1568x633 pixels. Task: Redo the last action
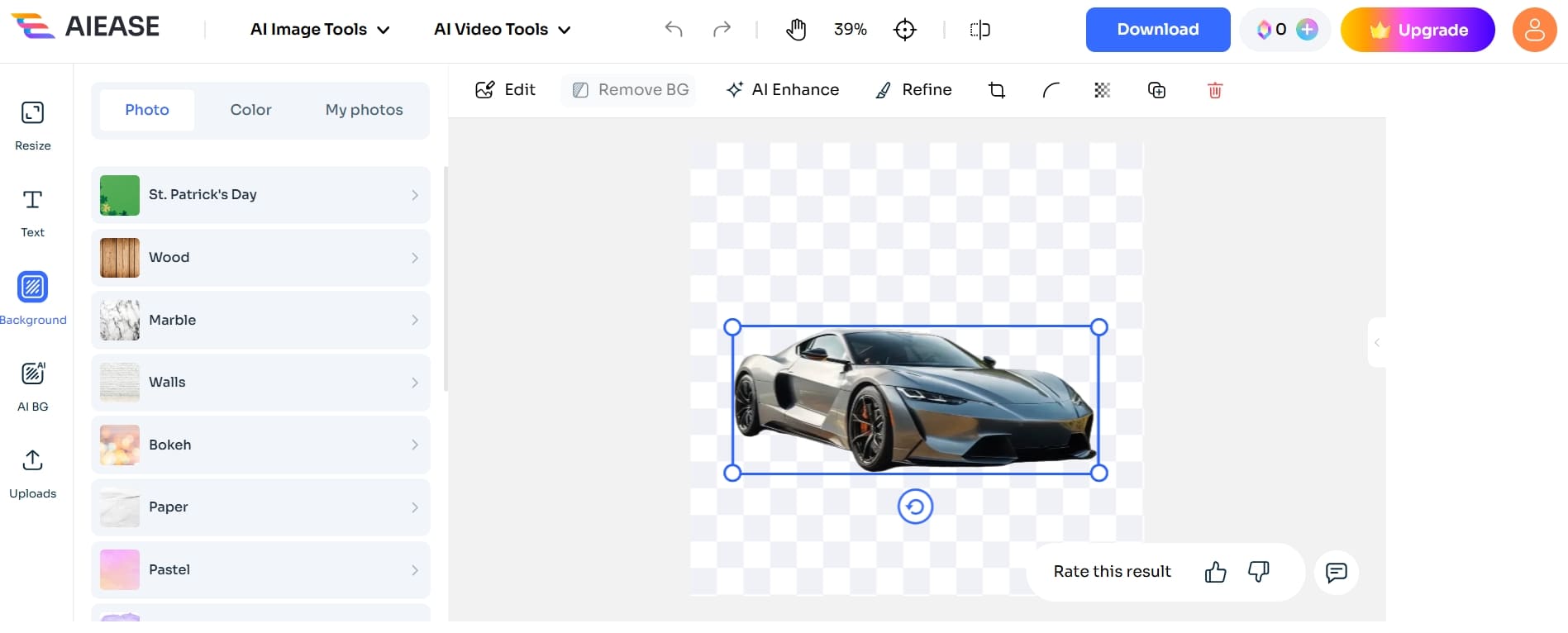pyautogui.click(x=722, y=30)
